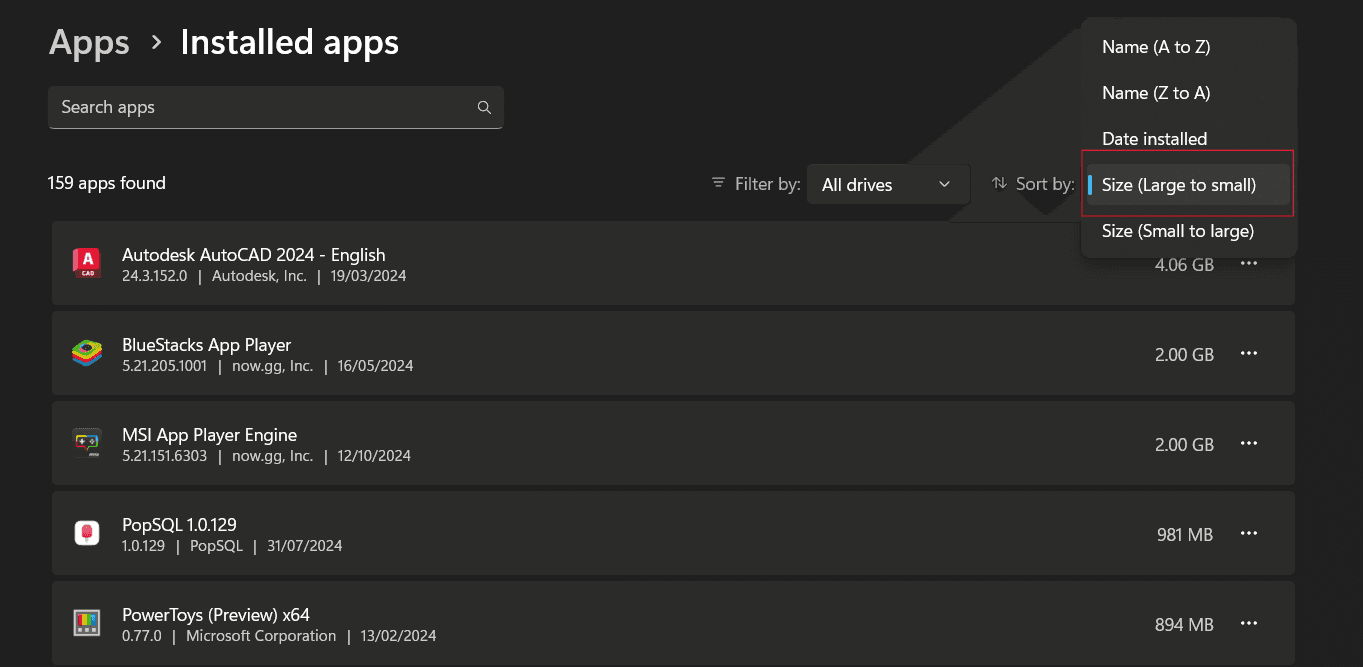
Task: Select MSI App Player Engine name text
Action: point(209,434)
